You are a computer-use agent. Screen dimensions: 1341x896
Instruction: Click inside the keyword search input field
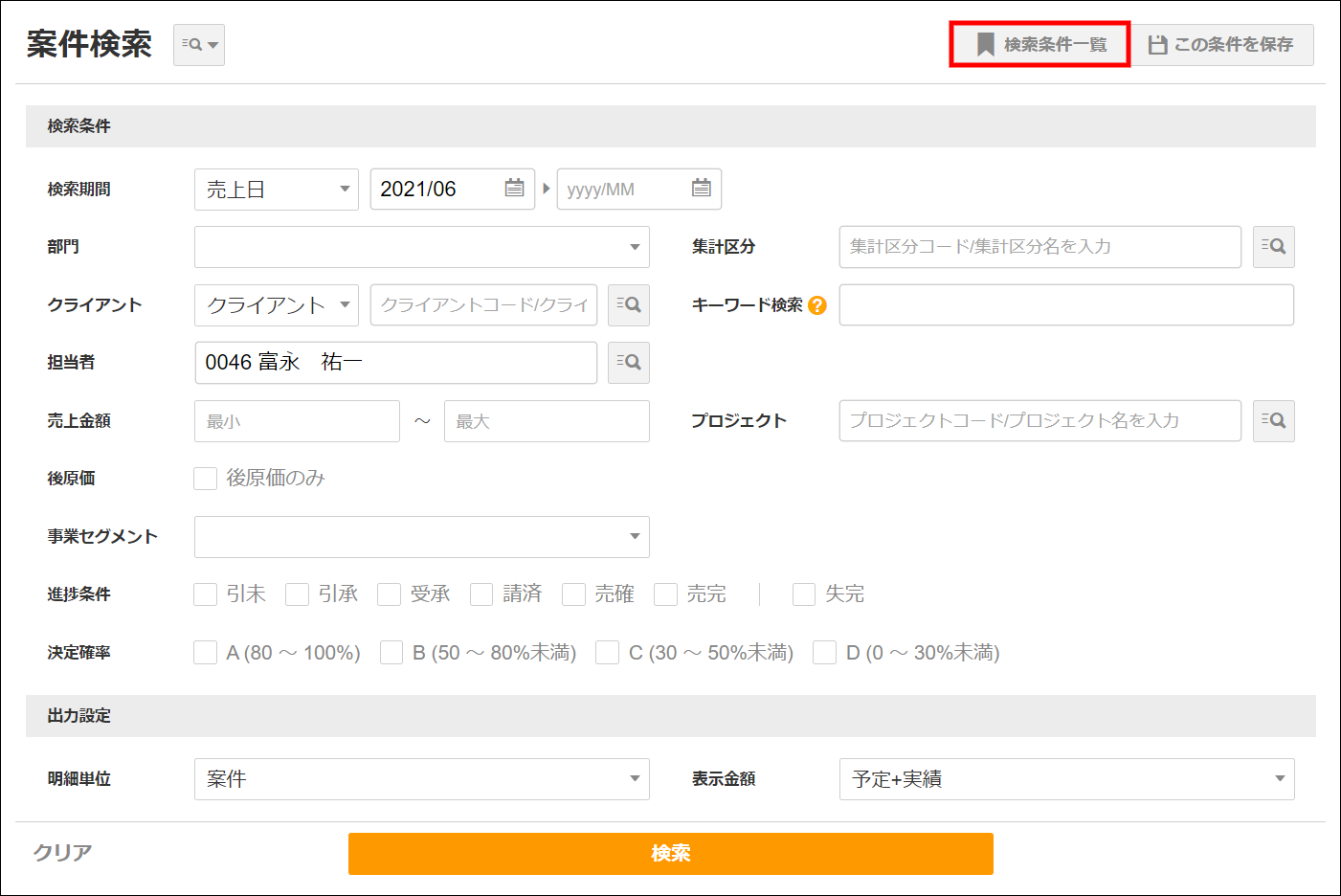1066,304
